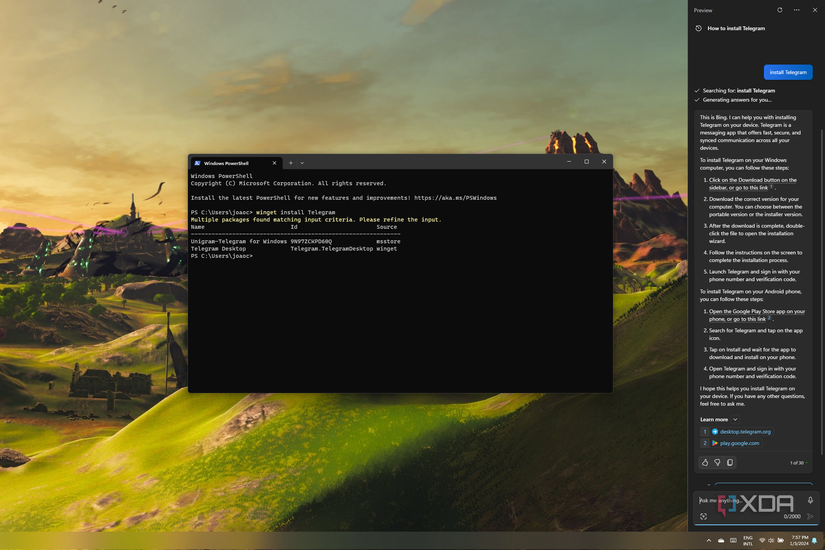This screenshot has width=825, height=550.
Task: Click the https://aka.ms/PSWindows link in terminal
Action: [x=455, y=198]
